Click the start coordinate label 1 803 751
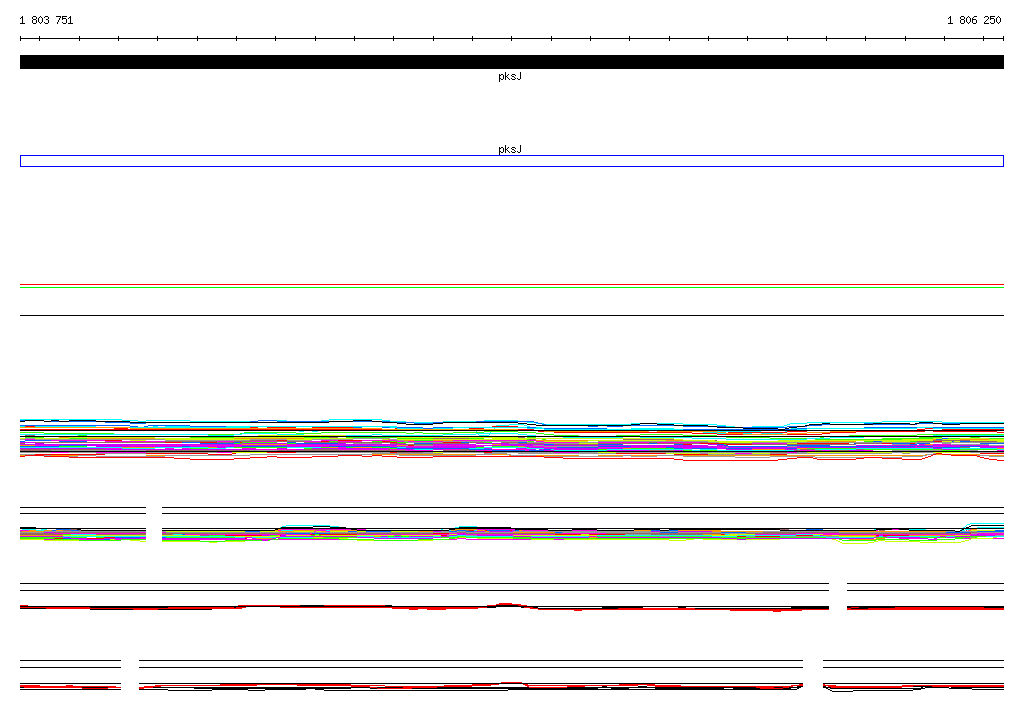Screen dimensions: 1024x714 (46, 20)
